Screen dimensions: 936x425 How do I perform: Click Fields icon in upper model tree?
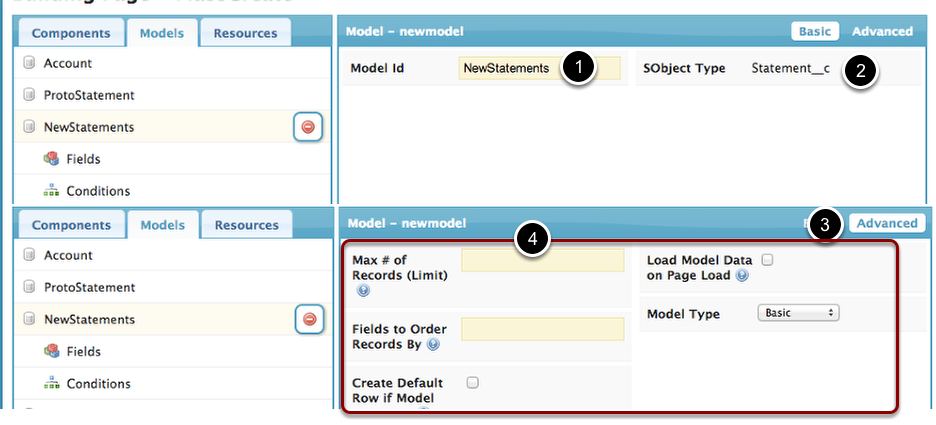pos(51,159)
